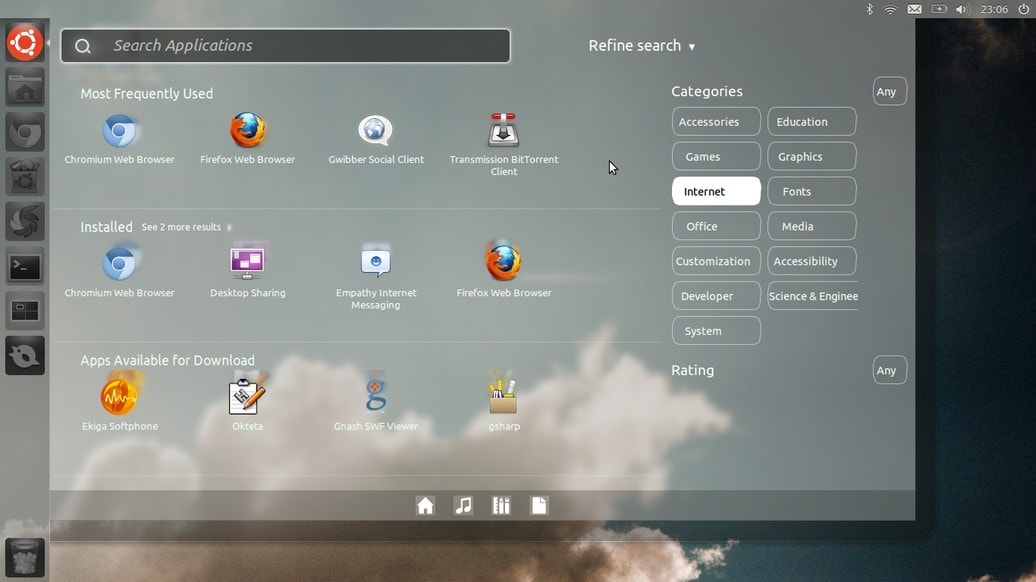Open the Wi-Fi network indicator
1036x582 pixels.
coord(891,9)
